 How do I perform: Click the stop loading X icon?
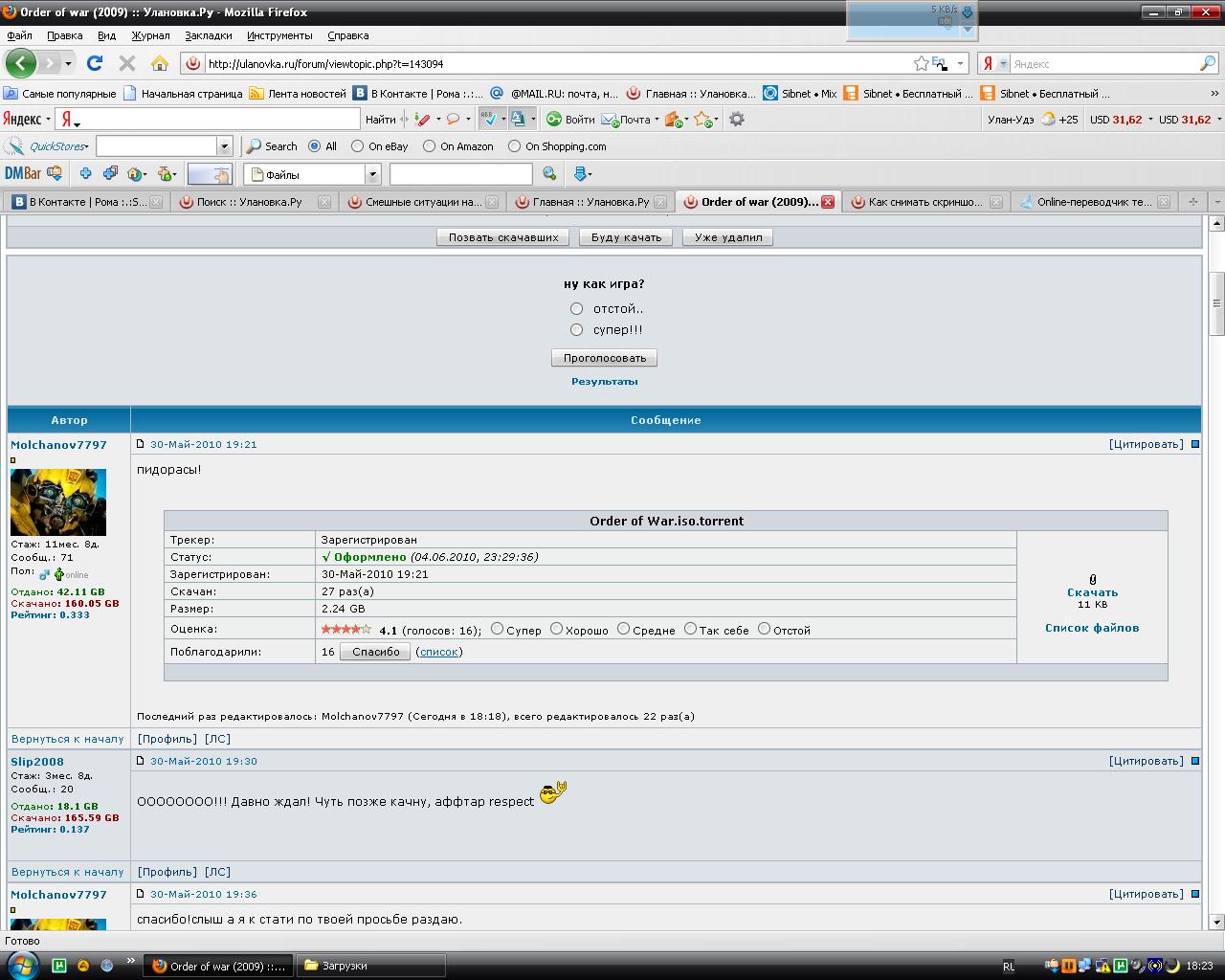126,63
